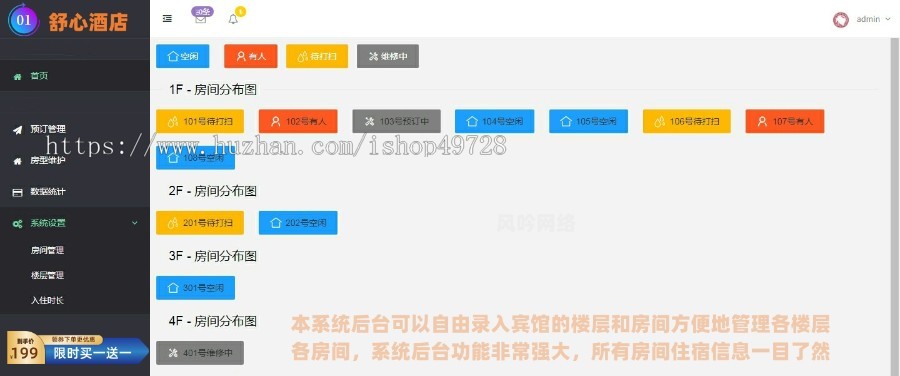Select room 102号有人
The image size is (900, 376).
coord(298,121)
